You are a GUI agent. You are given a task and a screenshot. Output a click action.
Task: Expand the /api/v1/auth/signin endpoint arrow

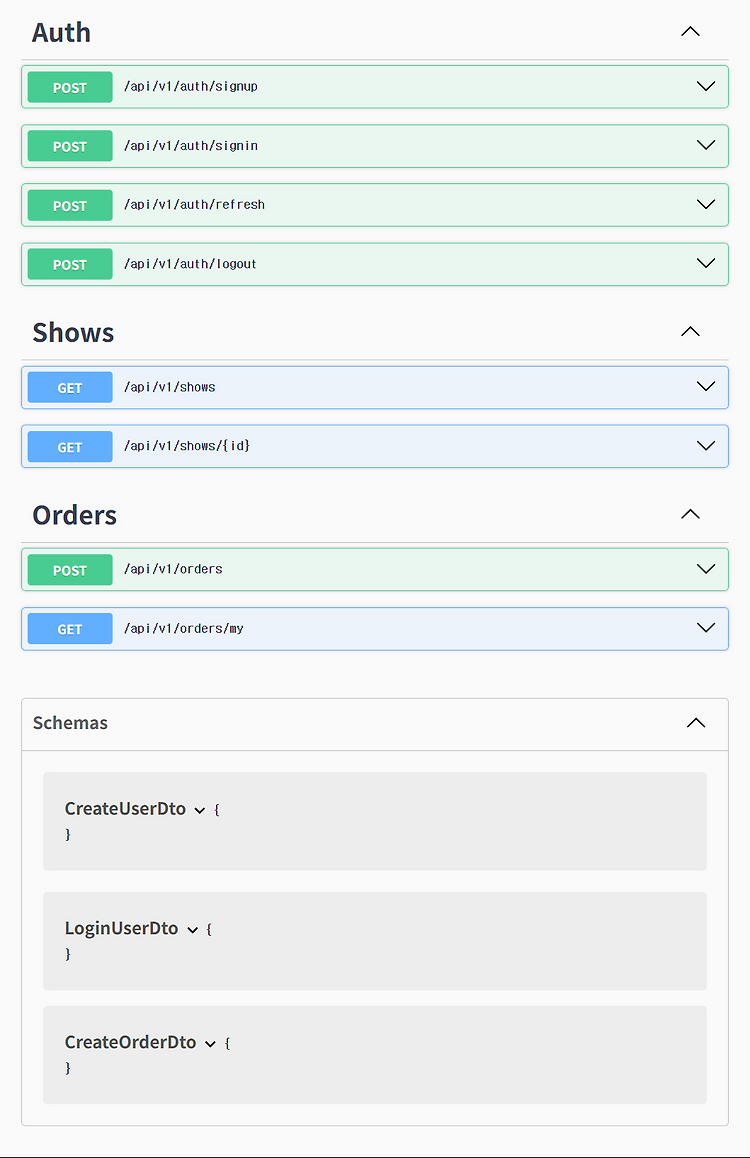click(706, 145)
